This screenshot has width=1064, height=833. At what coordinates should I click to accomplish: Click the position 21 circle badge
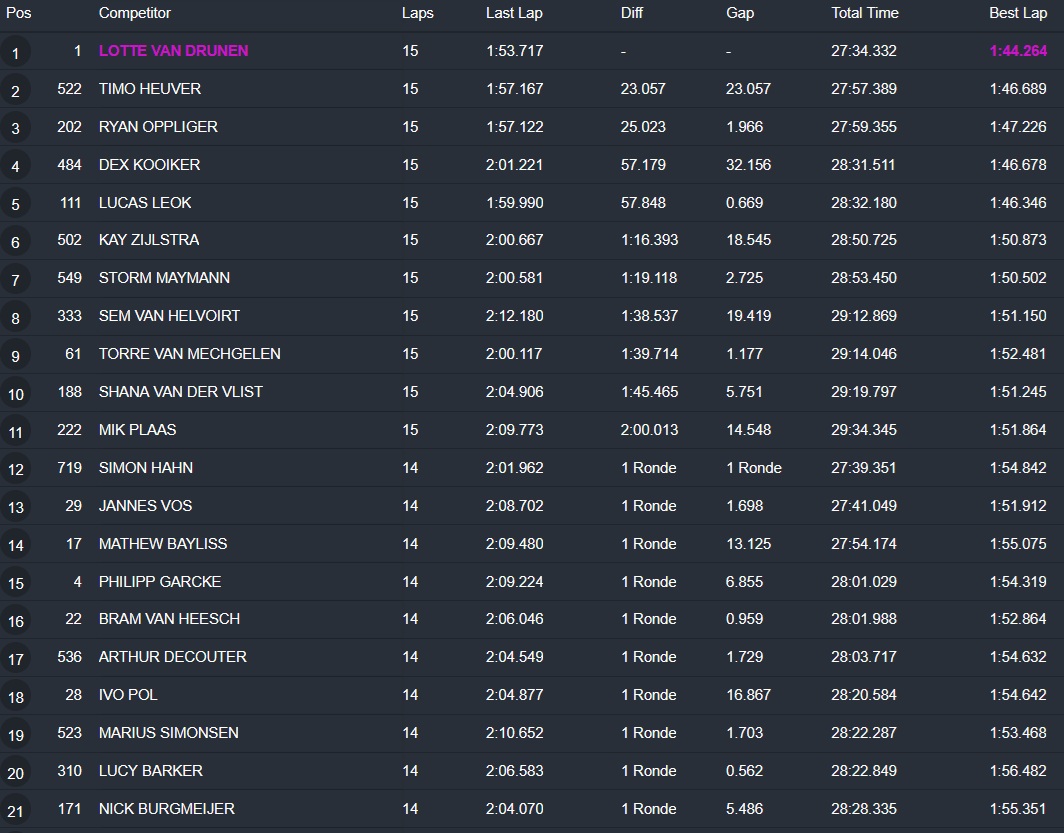[x=15, y=810]
